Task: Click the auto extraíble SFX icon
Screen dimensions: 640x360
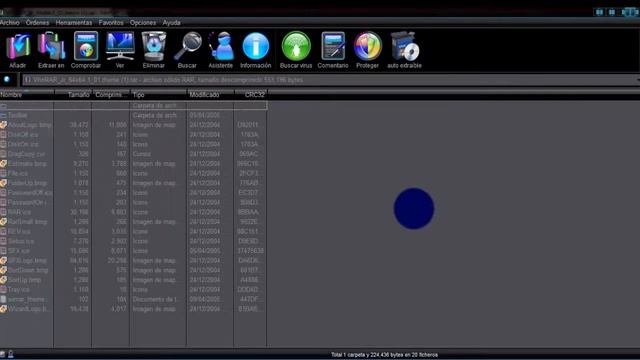Action: click(x=404, y=46)
